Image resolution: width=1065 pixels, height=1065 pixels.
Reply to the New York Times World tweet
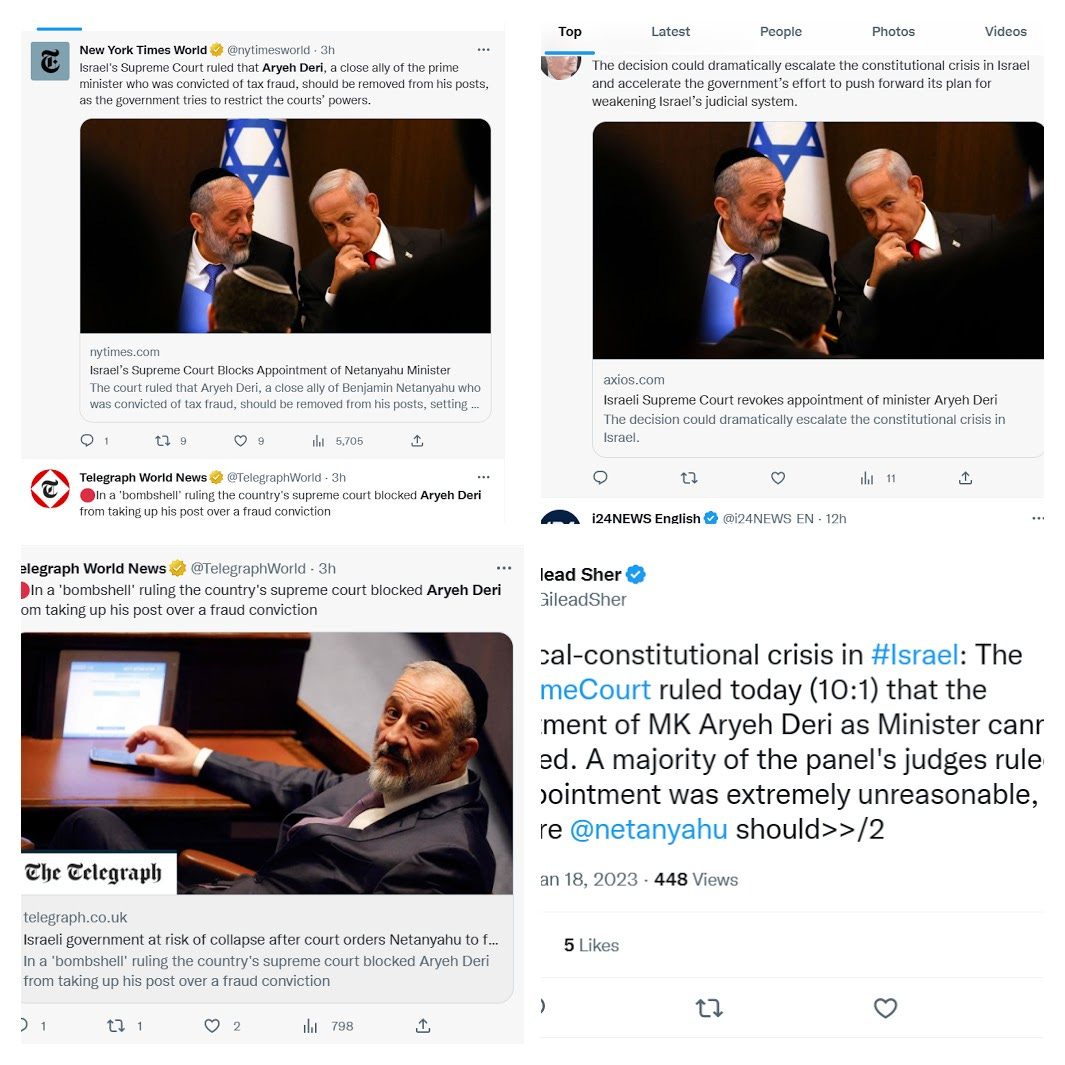pyautogui.click(x=87, y=441)
